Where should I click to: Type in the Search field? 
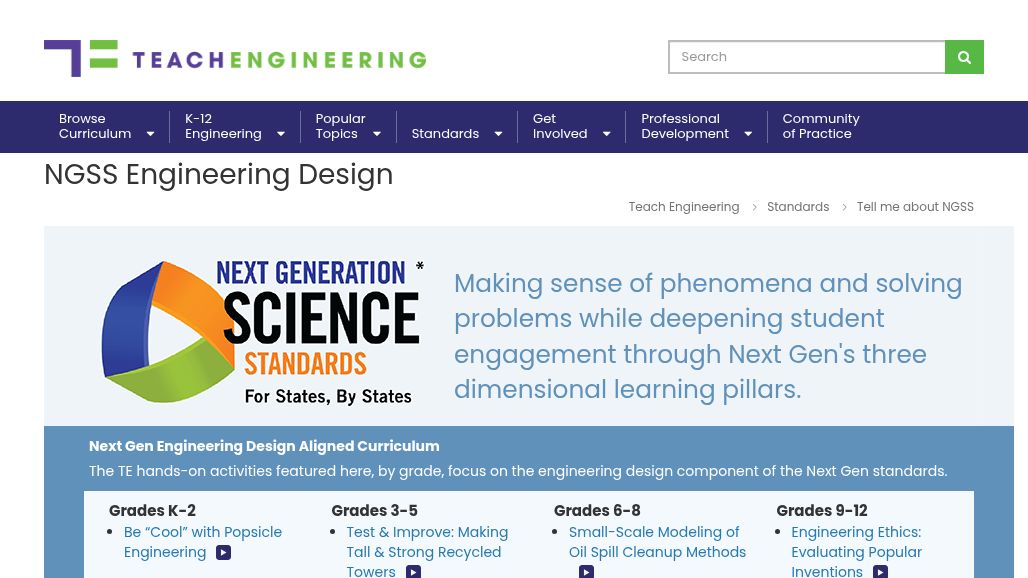pos(806,57)
